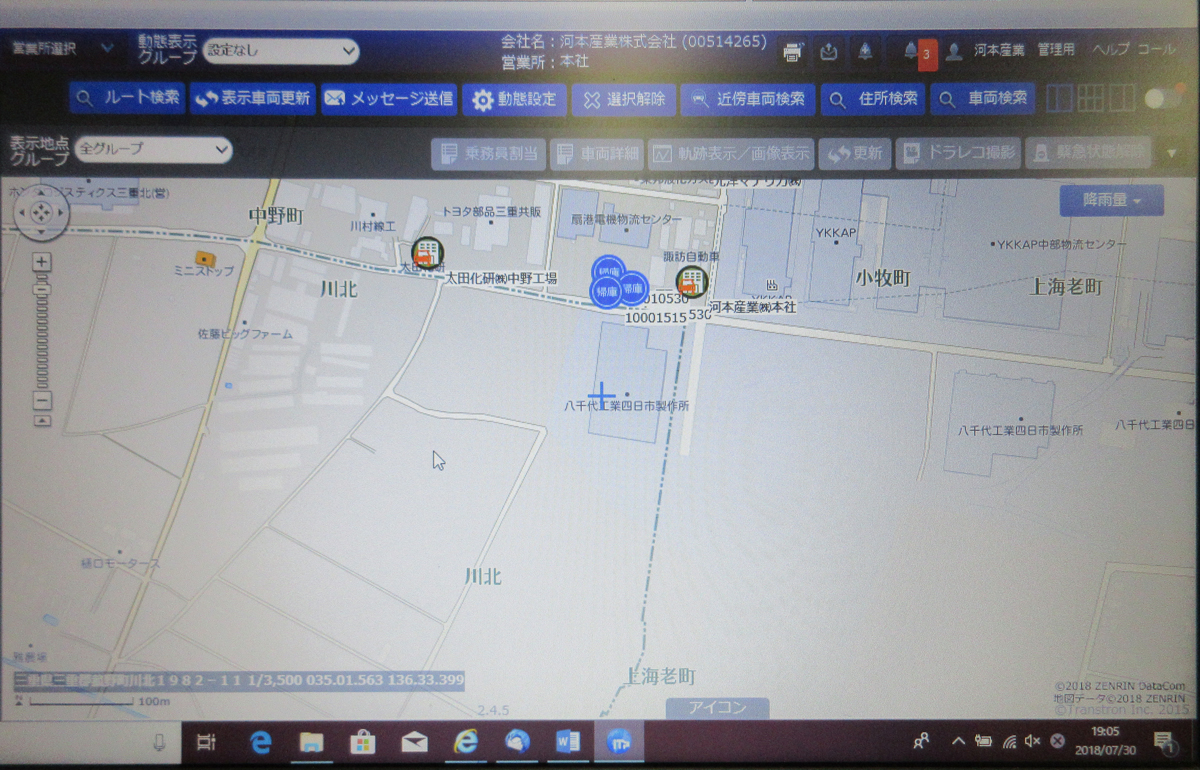This screenshot has width=1200, height=770.
Task: Open the 表示地点グループ dropdown
Action: [x=153, y=150]
